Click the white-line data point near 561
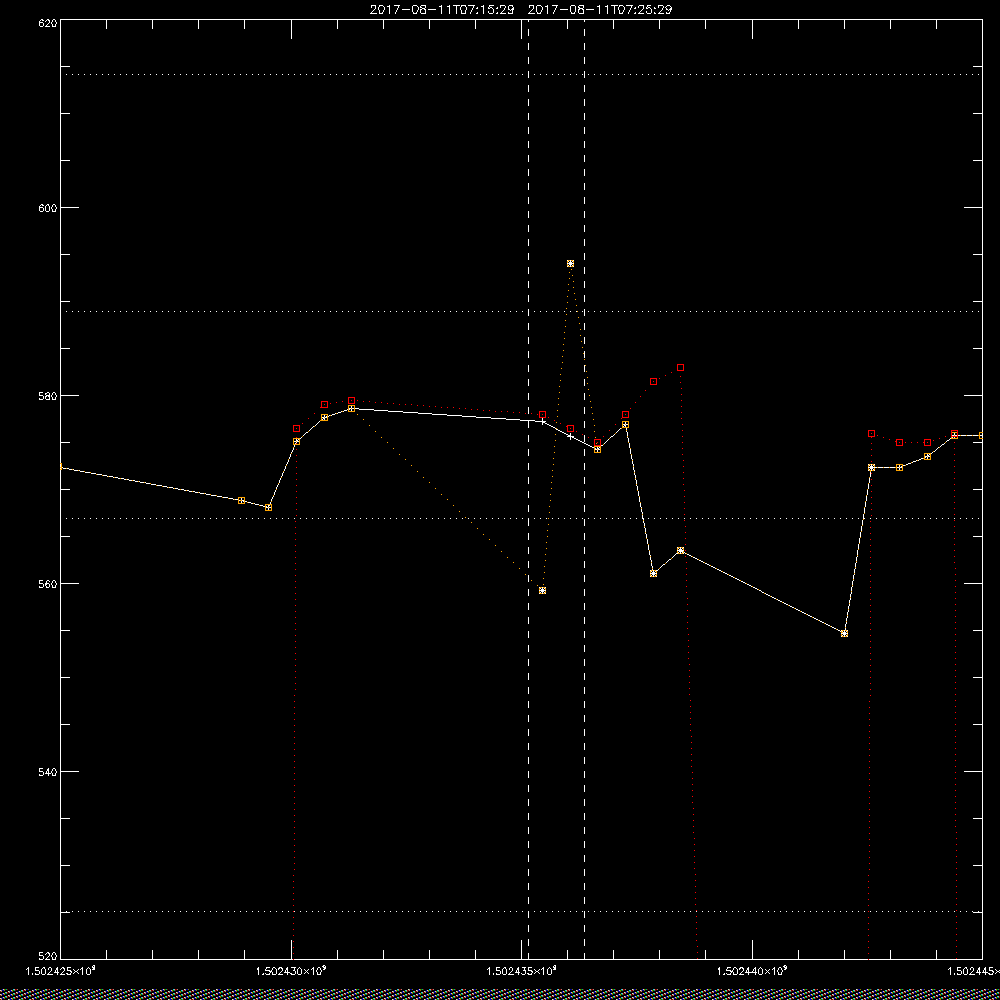This screenshot has height=1000, width=1000. pyautogui.click(x=654, y=573)
